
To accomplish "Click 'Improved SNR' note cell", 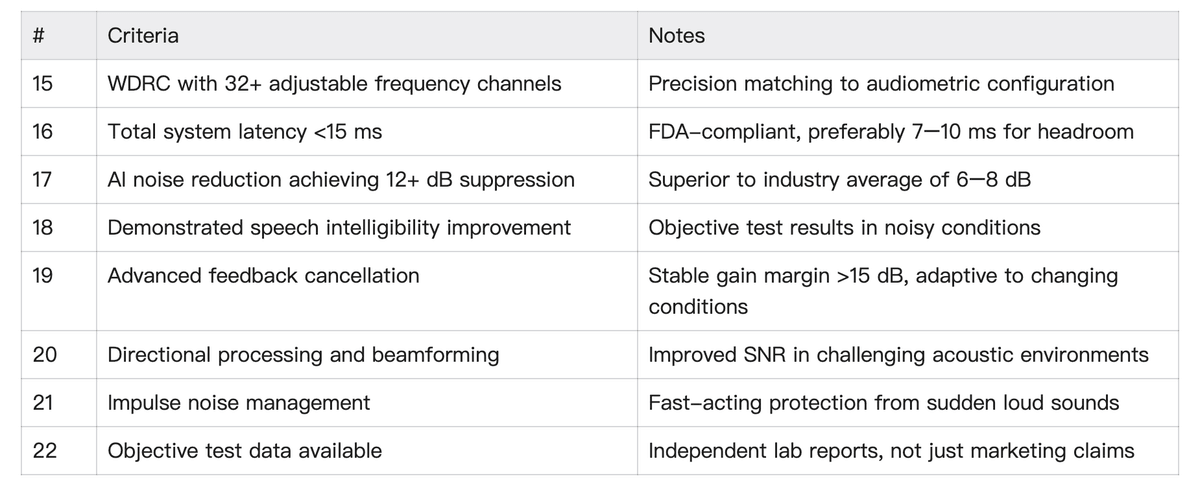I will point(898,355).
